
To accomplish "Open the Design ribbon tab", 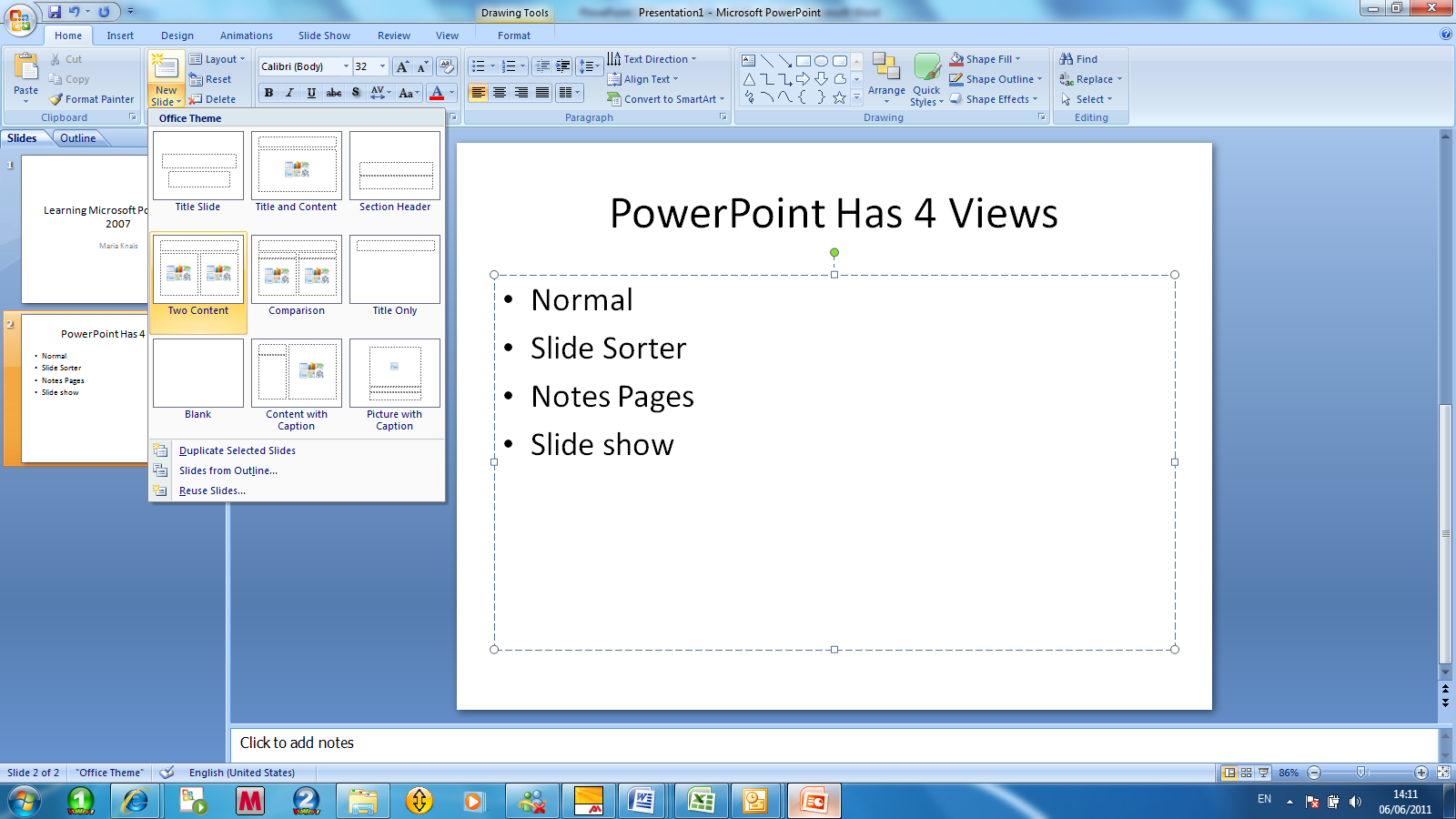I will point(177,35).
